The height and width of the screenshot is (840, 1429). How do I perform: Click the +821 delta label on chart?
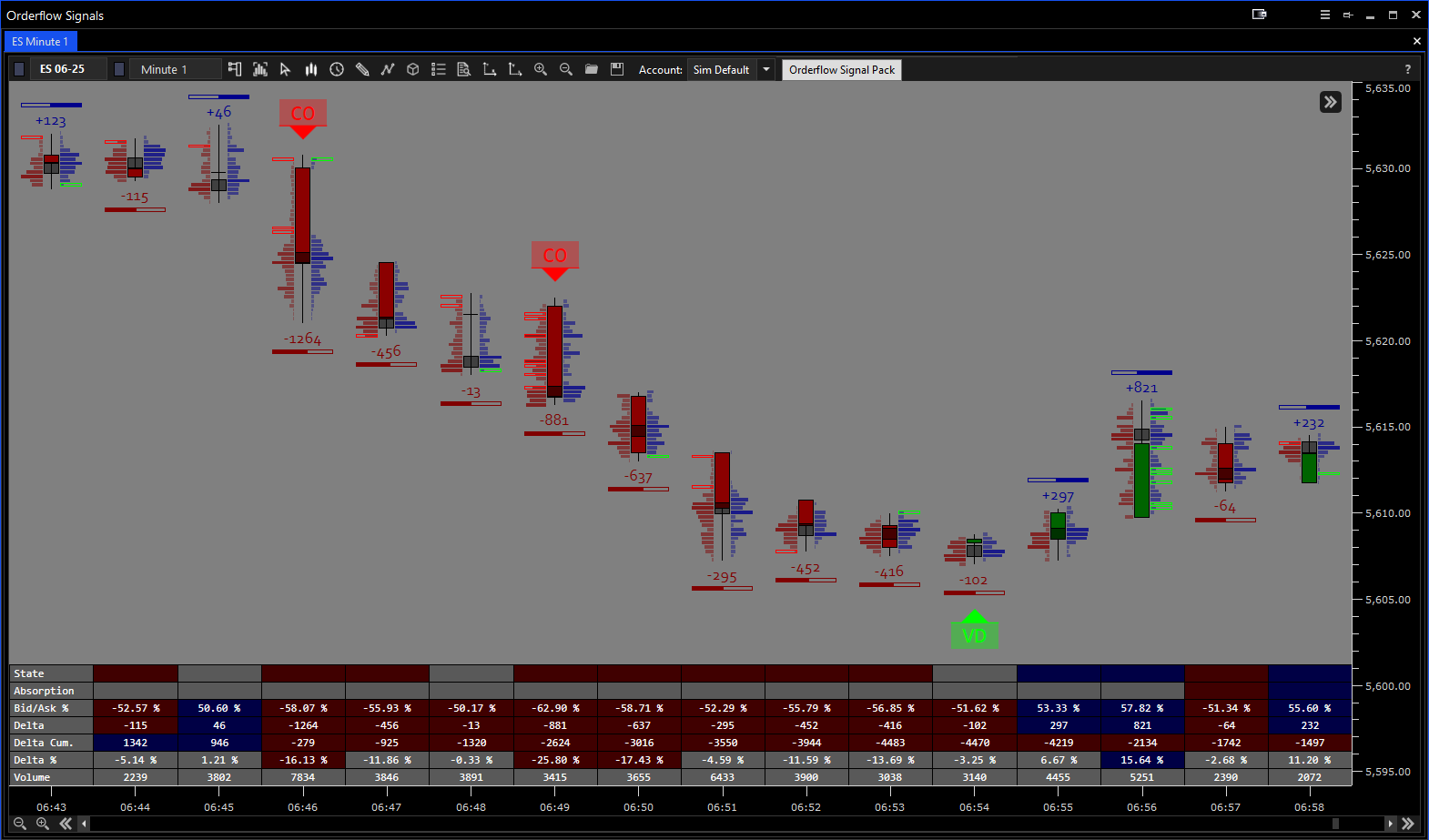pyautogui.click(x=1141, y=388)
